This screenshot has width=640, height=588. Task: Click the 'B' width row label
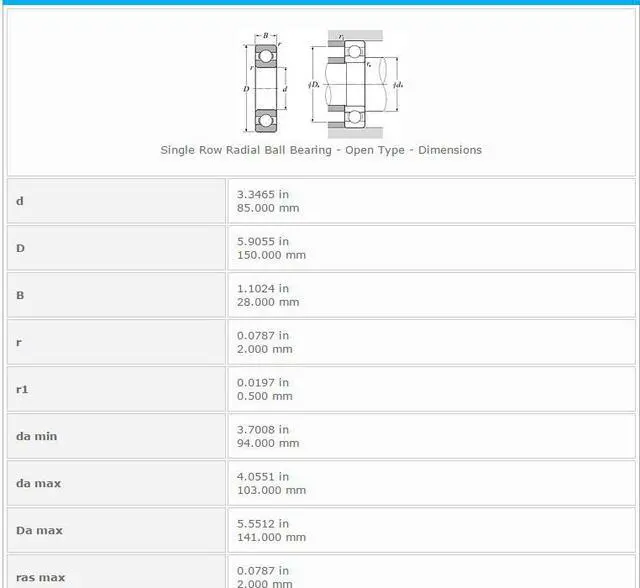point(21,295)
